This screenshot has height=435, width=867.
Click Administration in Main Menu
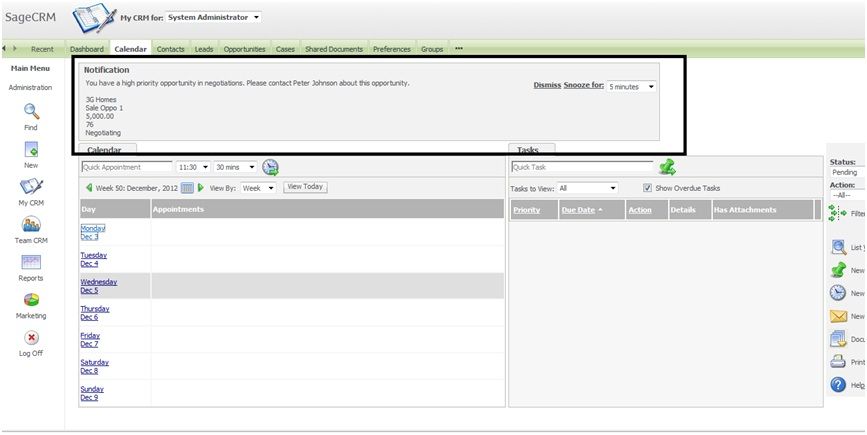pyautogui.click(x=30, y=87)
